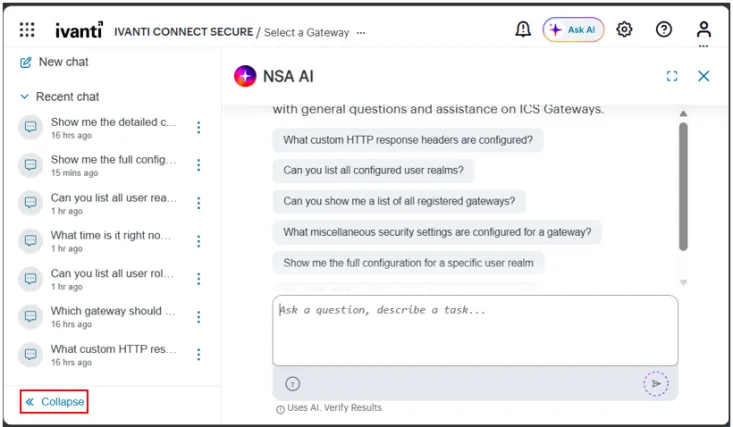The image size is (733, 427).
Task: Click chat bubble icon beside 'Can you list all user rol...'
Action: coord(30,279)
